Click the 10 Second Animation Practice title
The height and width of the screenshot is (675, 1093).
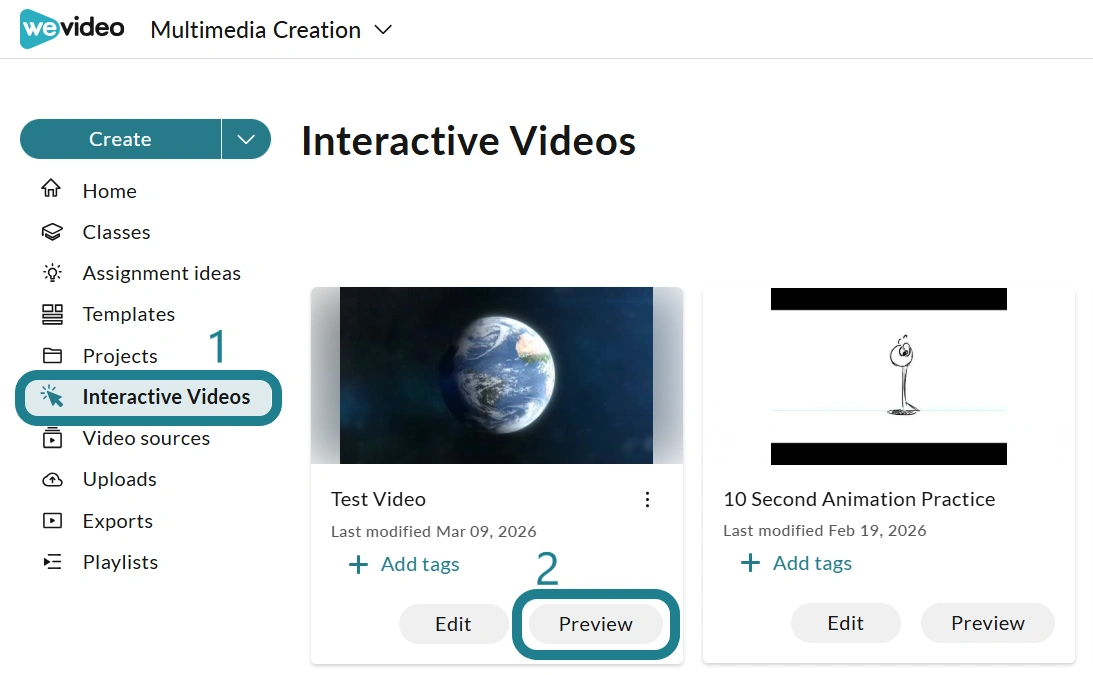(x=859, y=499)
